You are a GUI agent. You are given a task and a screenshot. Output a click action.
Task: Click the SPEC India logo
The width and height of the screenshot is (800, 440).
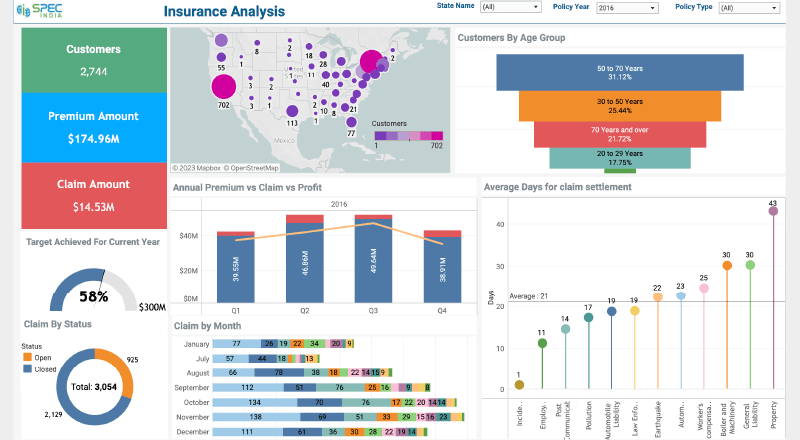pyautogui.click(x=39, y=10)
